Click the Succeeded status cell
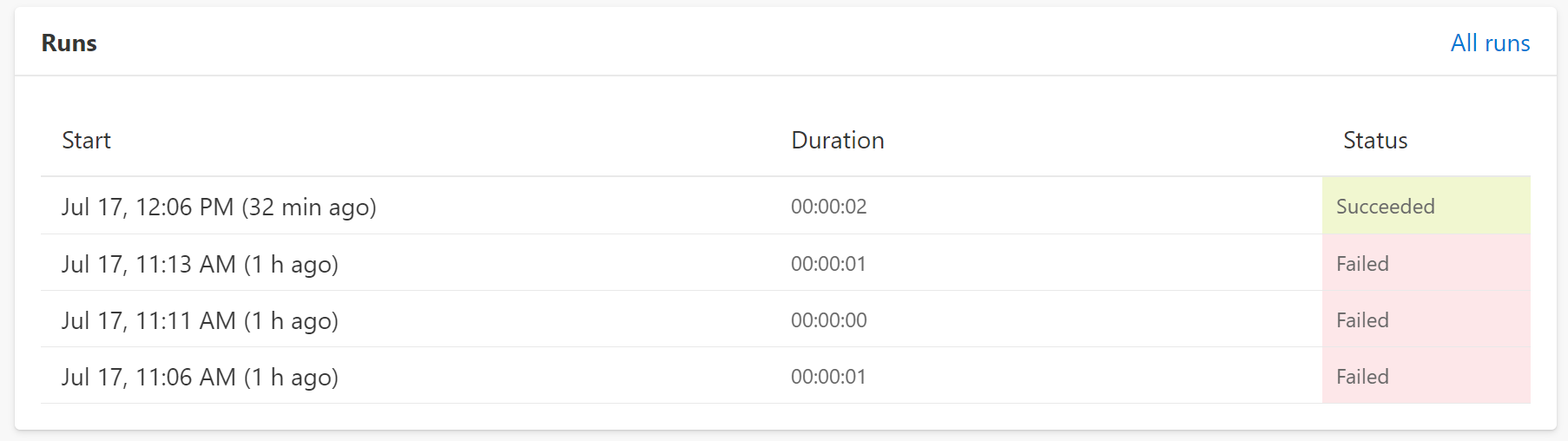This screenshot has height=441, width=1568. 1426,206
